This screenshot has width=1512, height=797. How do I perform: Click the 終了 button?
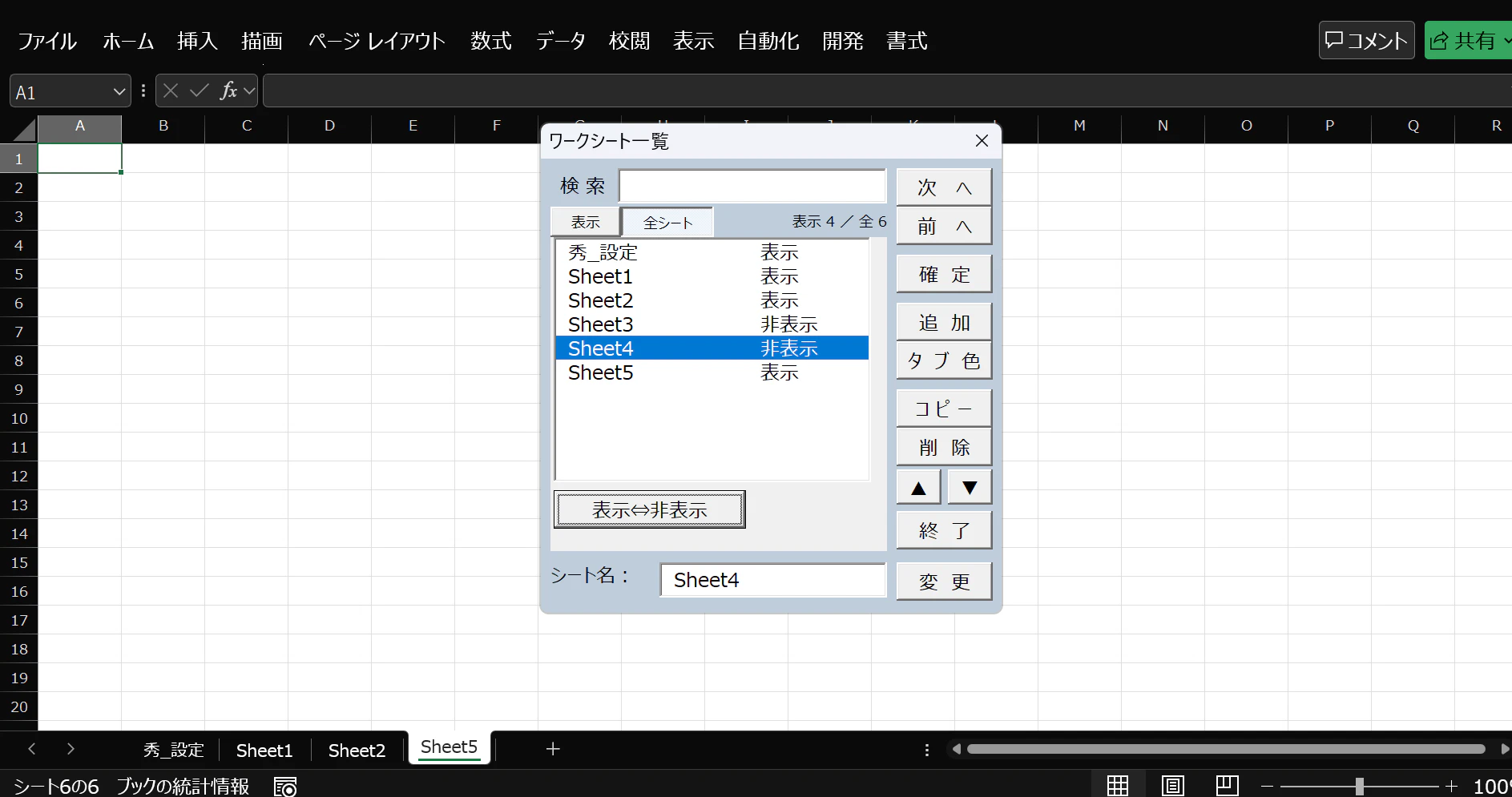[x=944, y=530]
